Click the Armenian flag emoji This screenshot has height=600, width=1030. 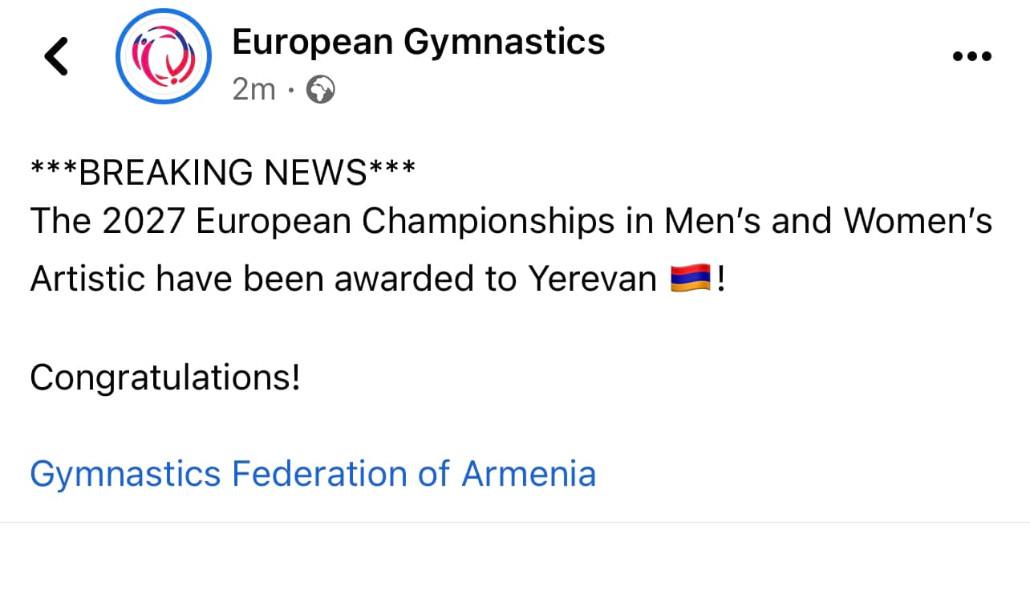coord(691,279)
